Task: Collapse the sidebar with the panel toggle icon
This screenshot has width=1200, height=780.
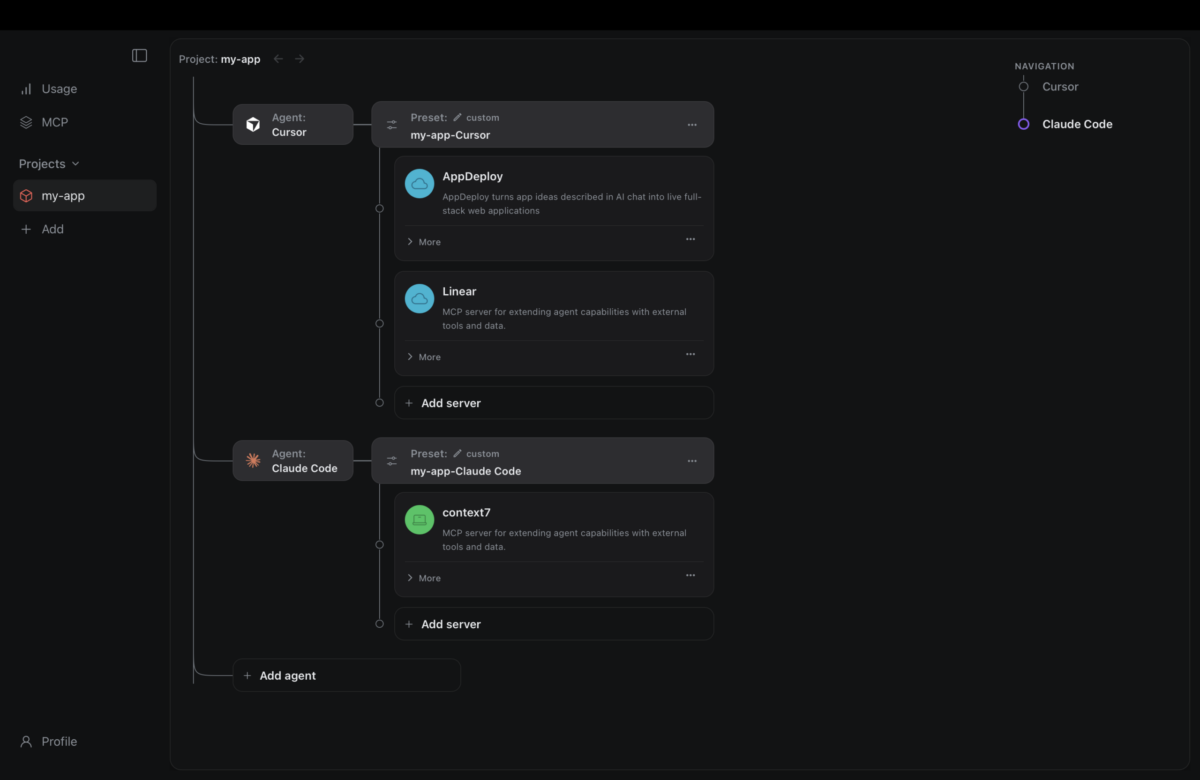Action: tap(139, 56)
